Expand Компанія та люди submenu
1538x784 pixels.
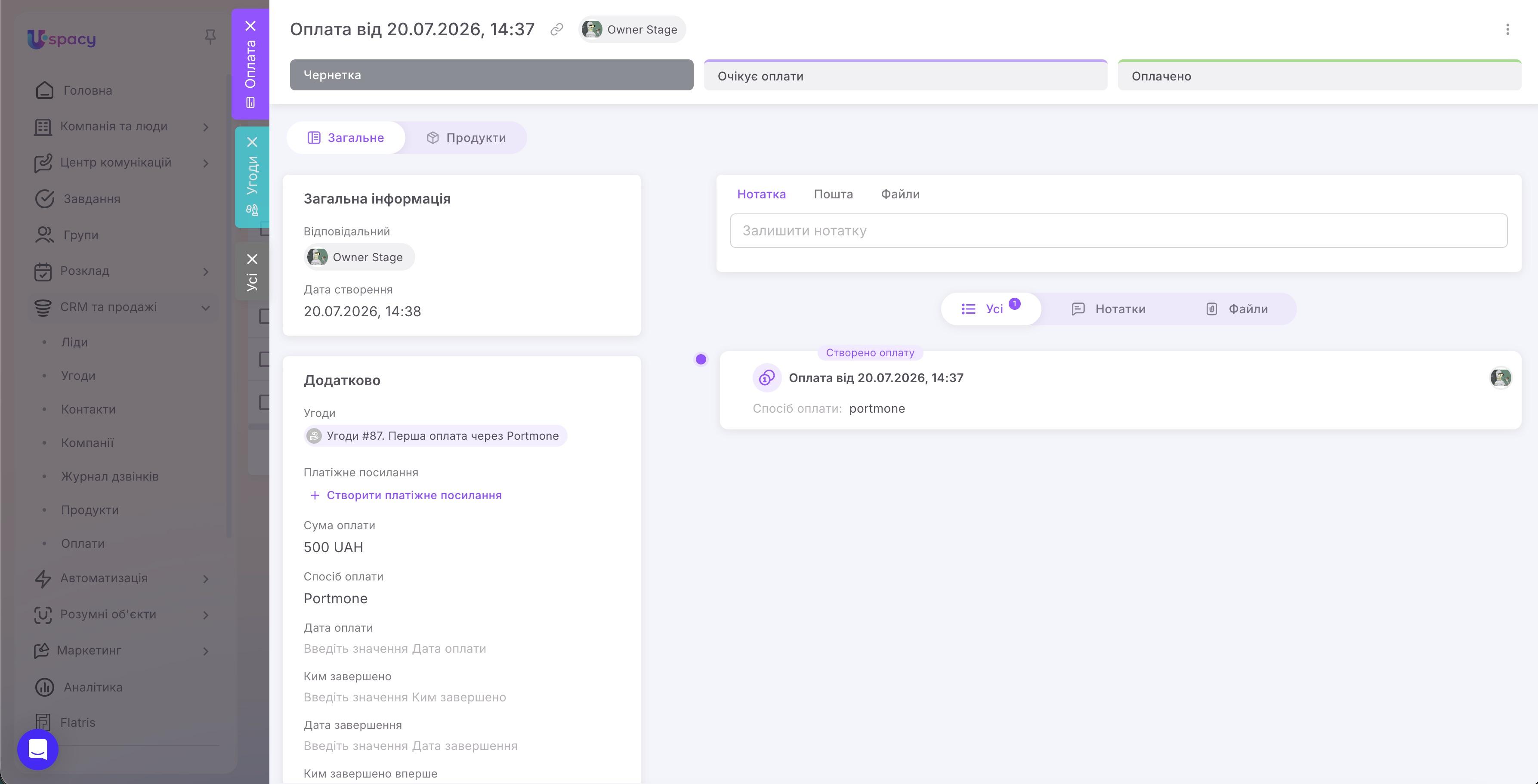205,127
